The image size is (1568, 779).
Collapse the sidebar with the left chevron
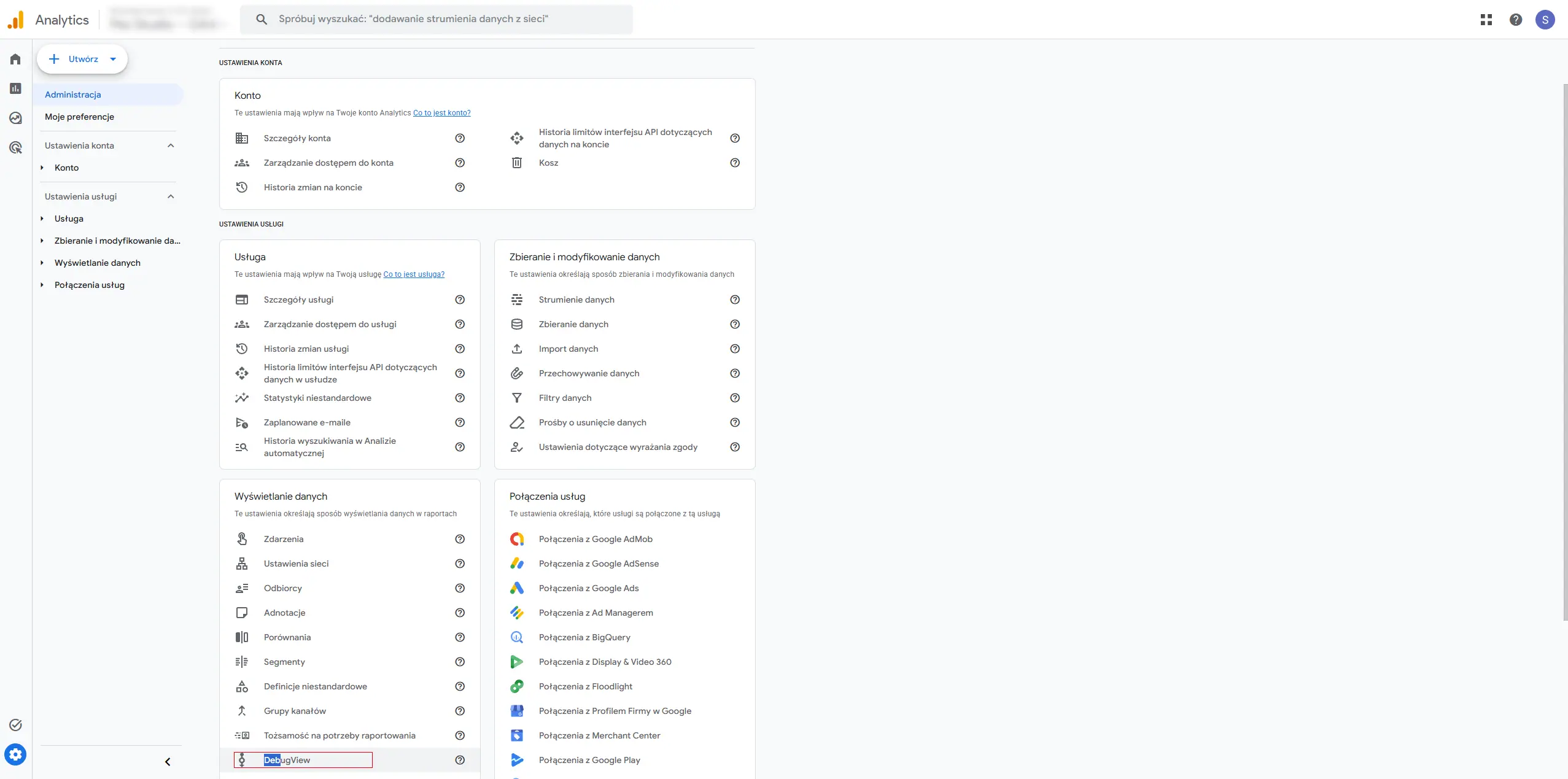[x=168, y=762]
